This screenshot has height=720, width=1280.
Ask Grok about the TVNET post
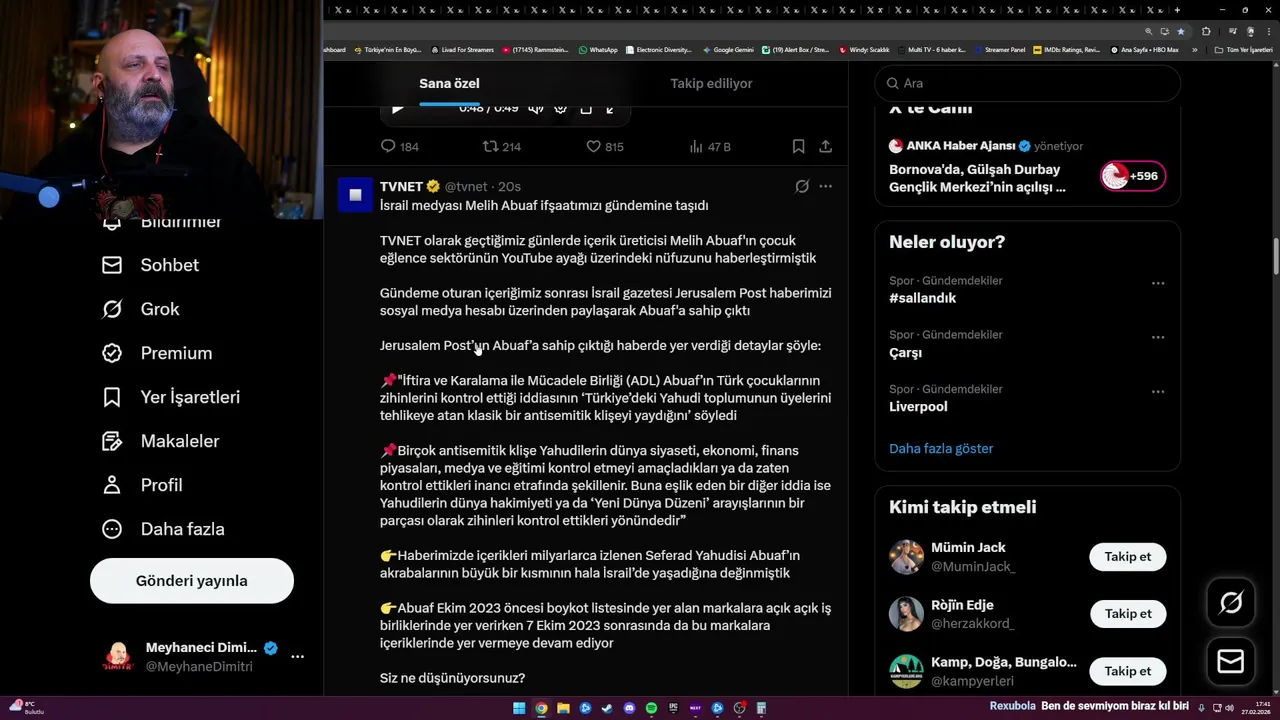click(801, 186)
